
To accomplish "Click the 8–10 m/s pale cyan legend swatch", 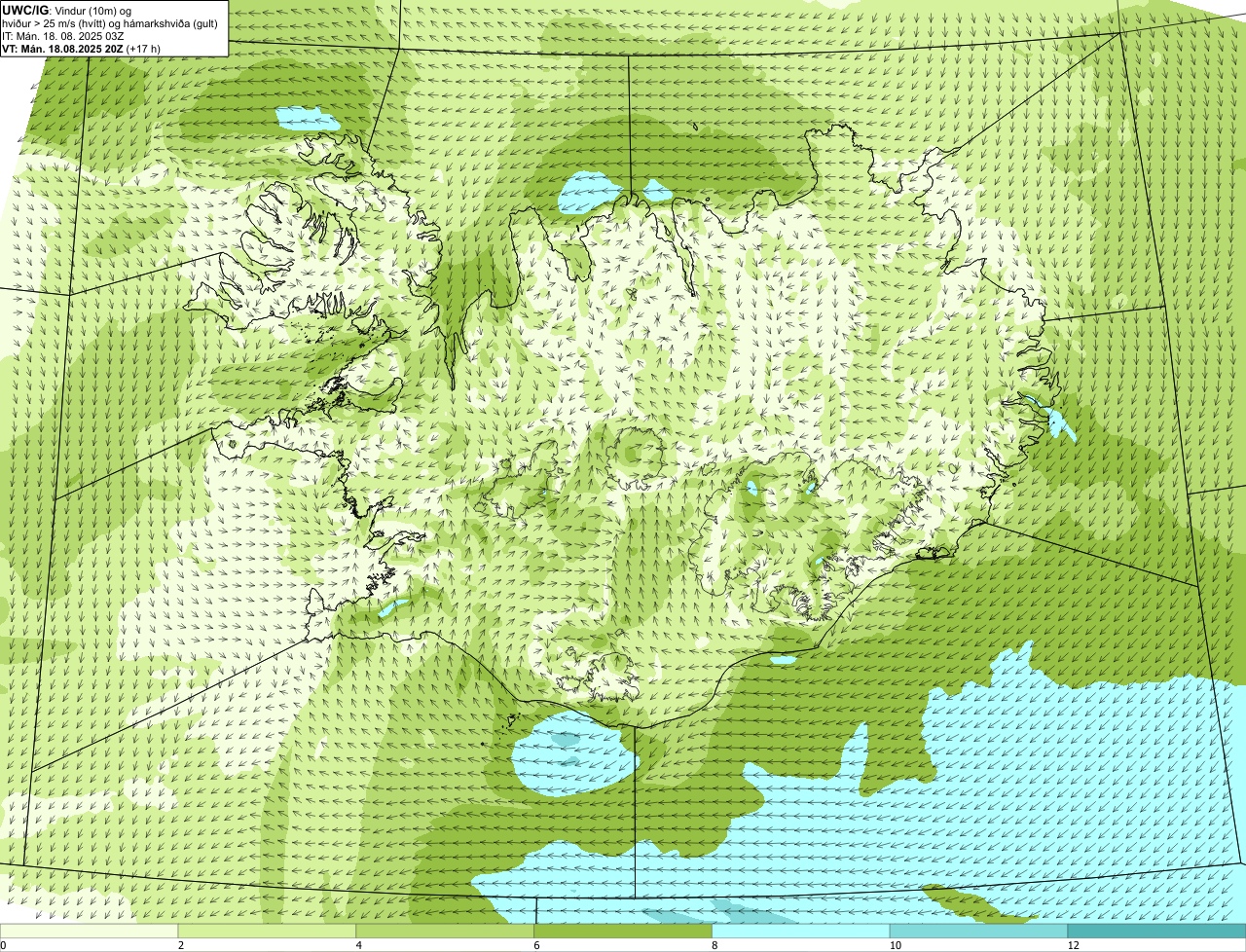I will click(x=801, y=932).
